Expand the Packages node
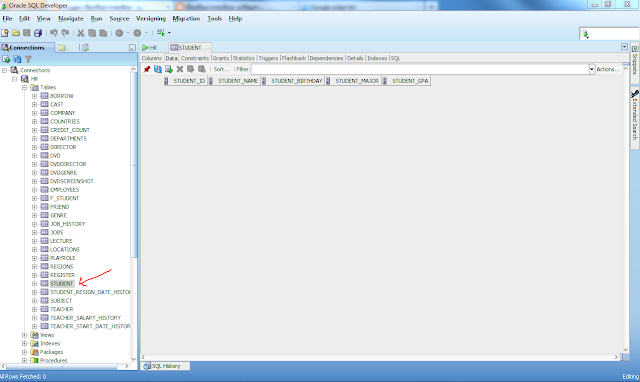The image size is (640, 382). (24, 352)
